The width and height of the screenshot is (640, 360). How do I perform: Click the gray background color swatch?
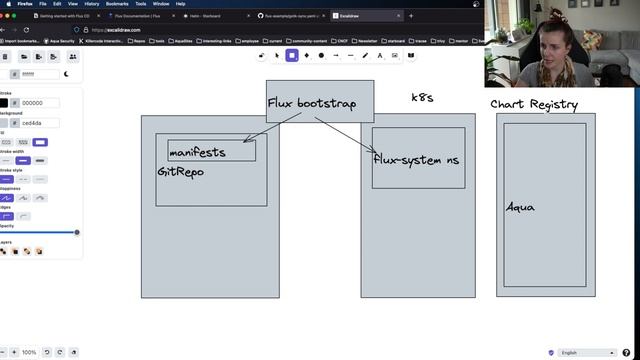pos(4,123)
